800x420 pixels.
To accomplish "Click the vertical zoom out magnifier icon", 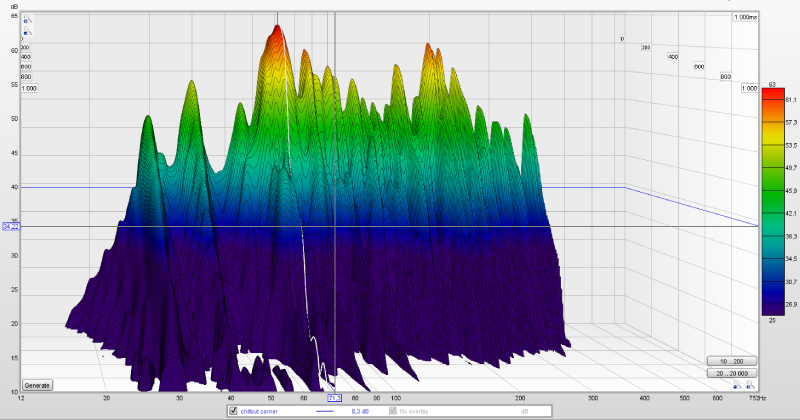I will click(x=26, y=30).
